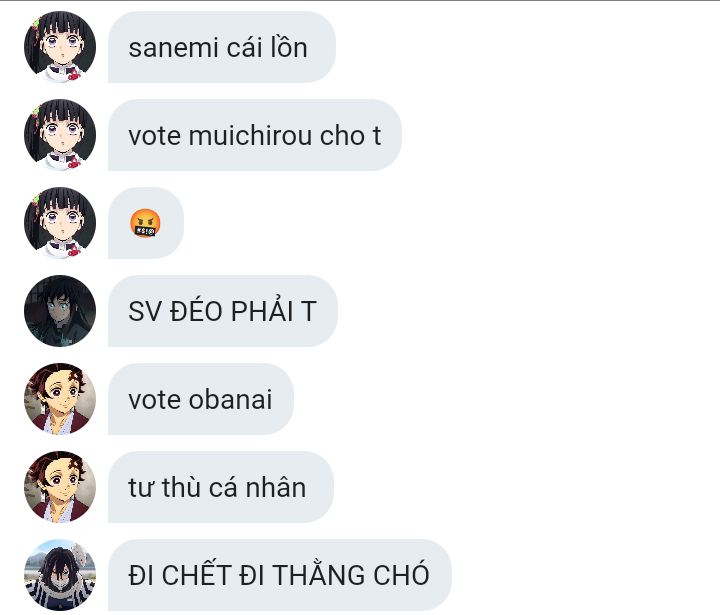Open dark-haired avatar beside the "SV" caps message
Image resolution: width=720 pixels, height=615 pixels.
pyautogui.click(x=60, y=311)
